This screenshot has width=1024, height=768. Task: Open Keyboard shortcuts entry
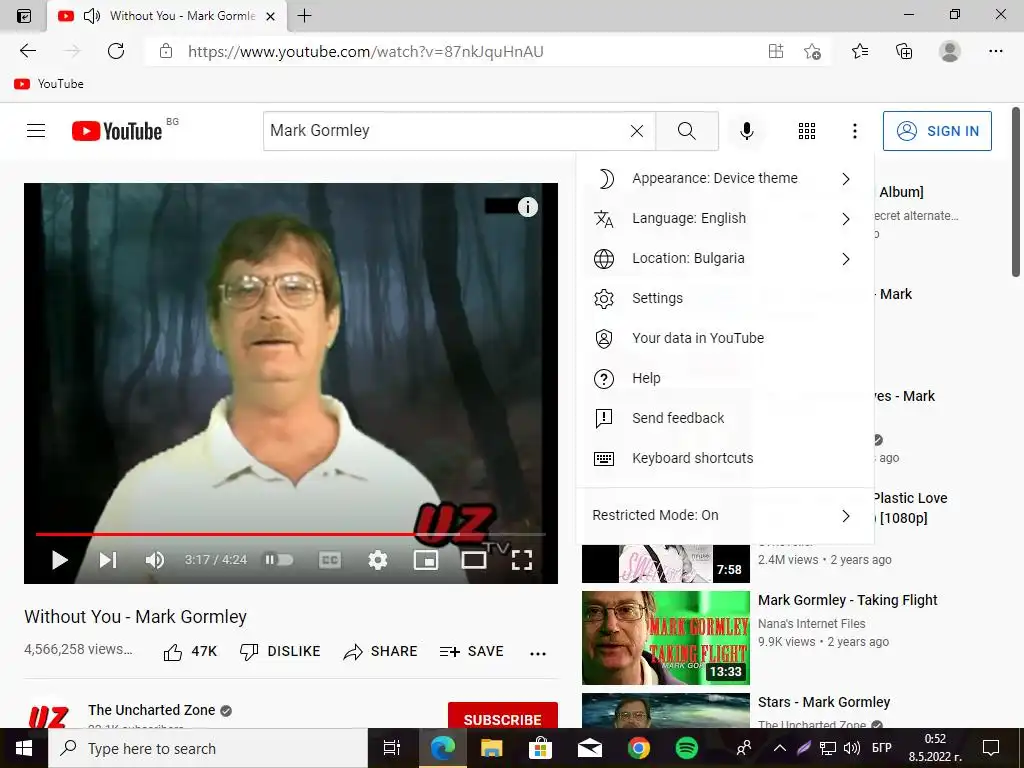pos(725,458)
